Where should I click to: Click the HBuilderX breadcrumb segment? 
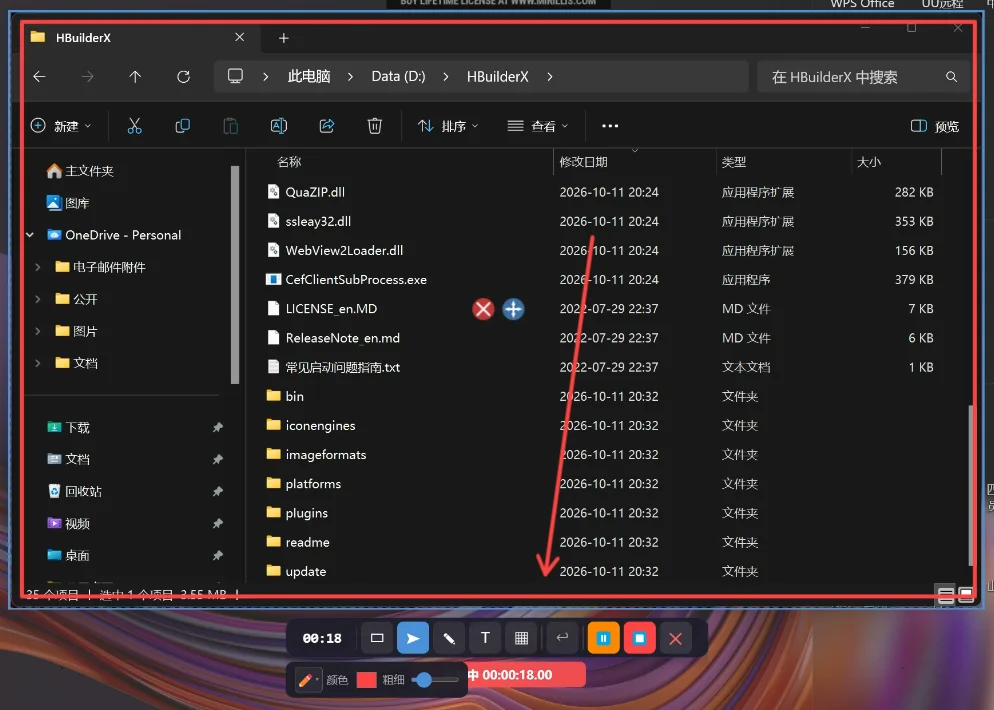click(x=498, y=77)
